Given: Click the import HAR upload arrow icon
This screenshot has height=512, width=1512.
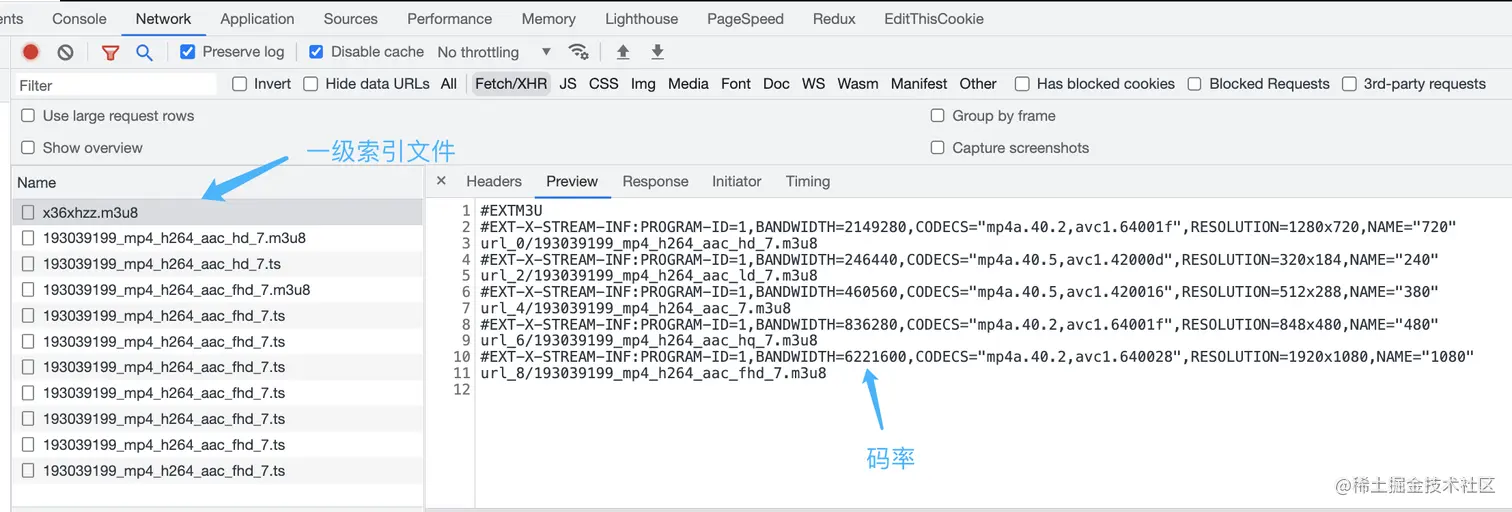Looking at the screenshot, I should (x=623, y=52).
